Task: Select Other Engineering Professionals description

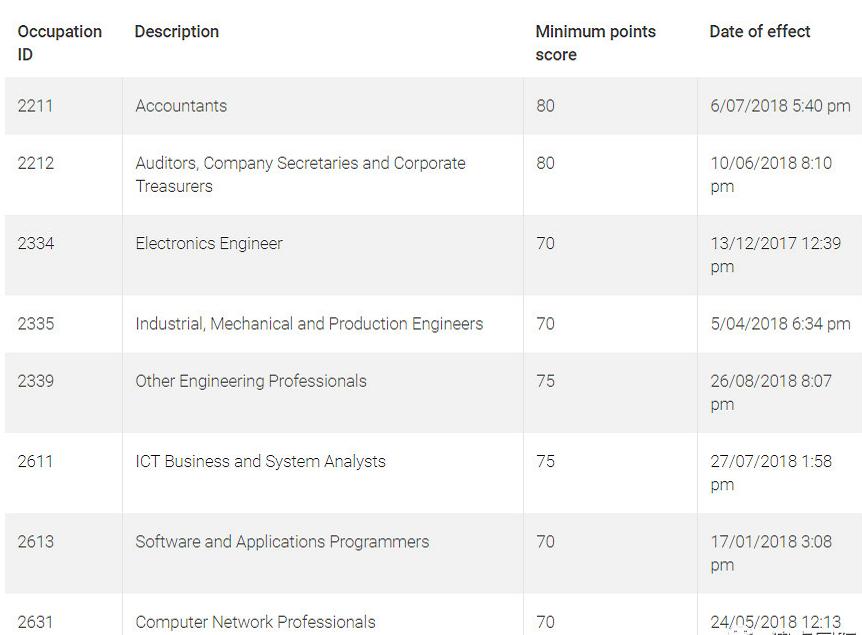Action: tap(251, 381)
